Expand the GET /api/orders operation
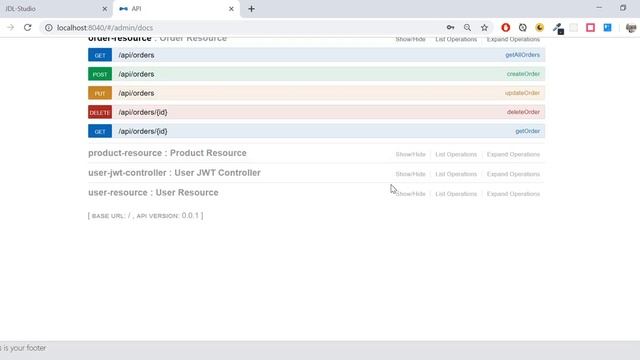Viewport: 640px width, 360px height. [316, 55]
